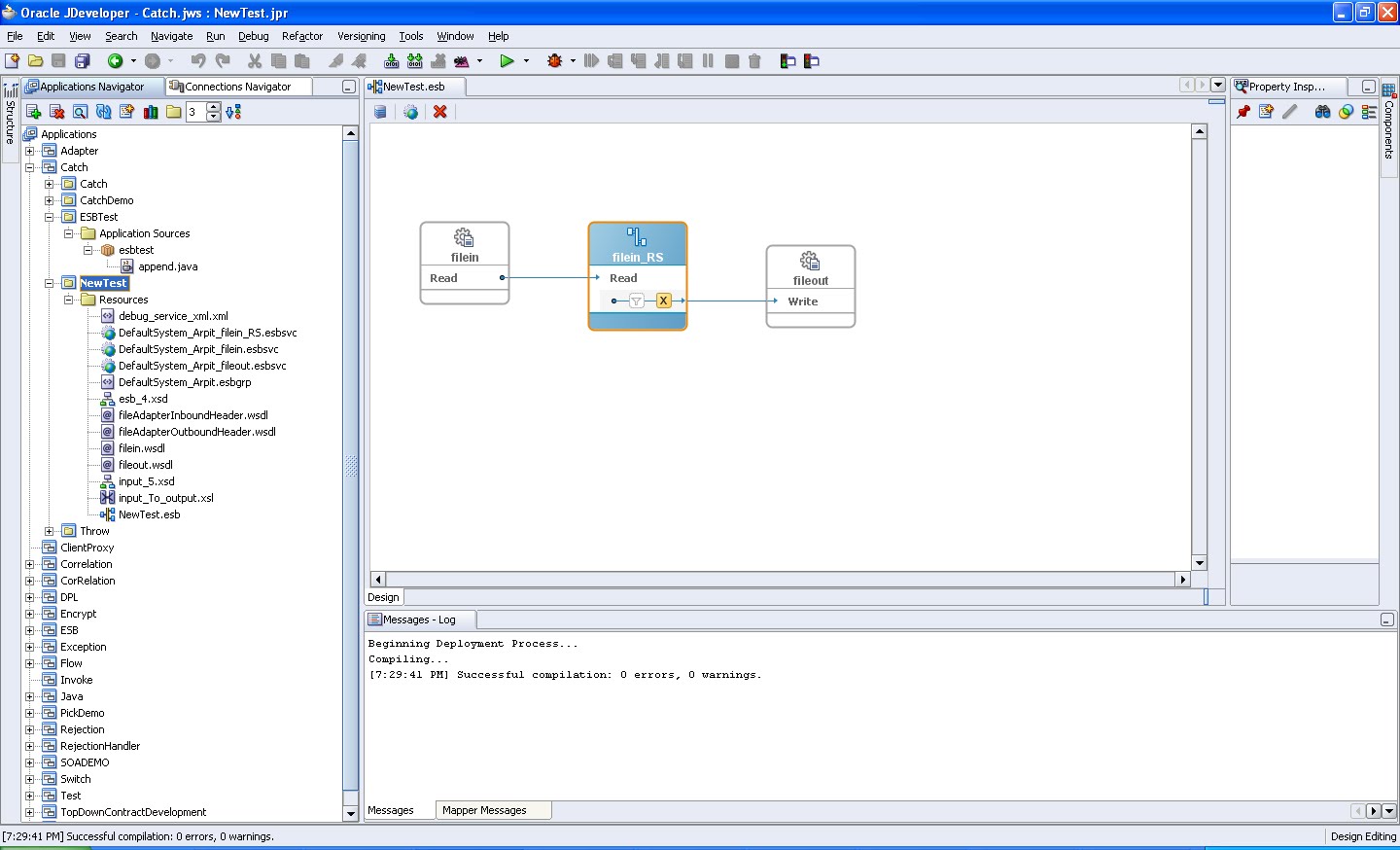The width and height of the screenshot is (1400, 850).
Task: Minimize the Messages - Log panel
Action: (x=1387, y=620)
